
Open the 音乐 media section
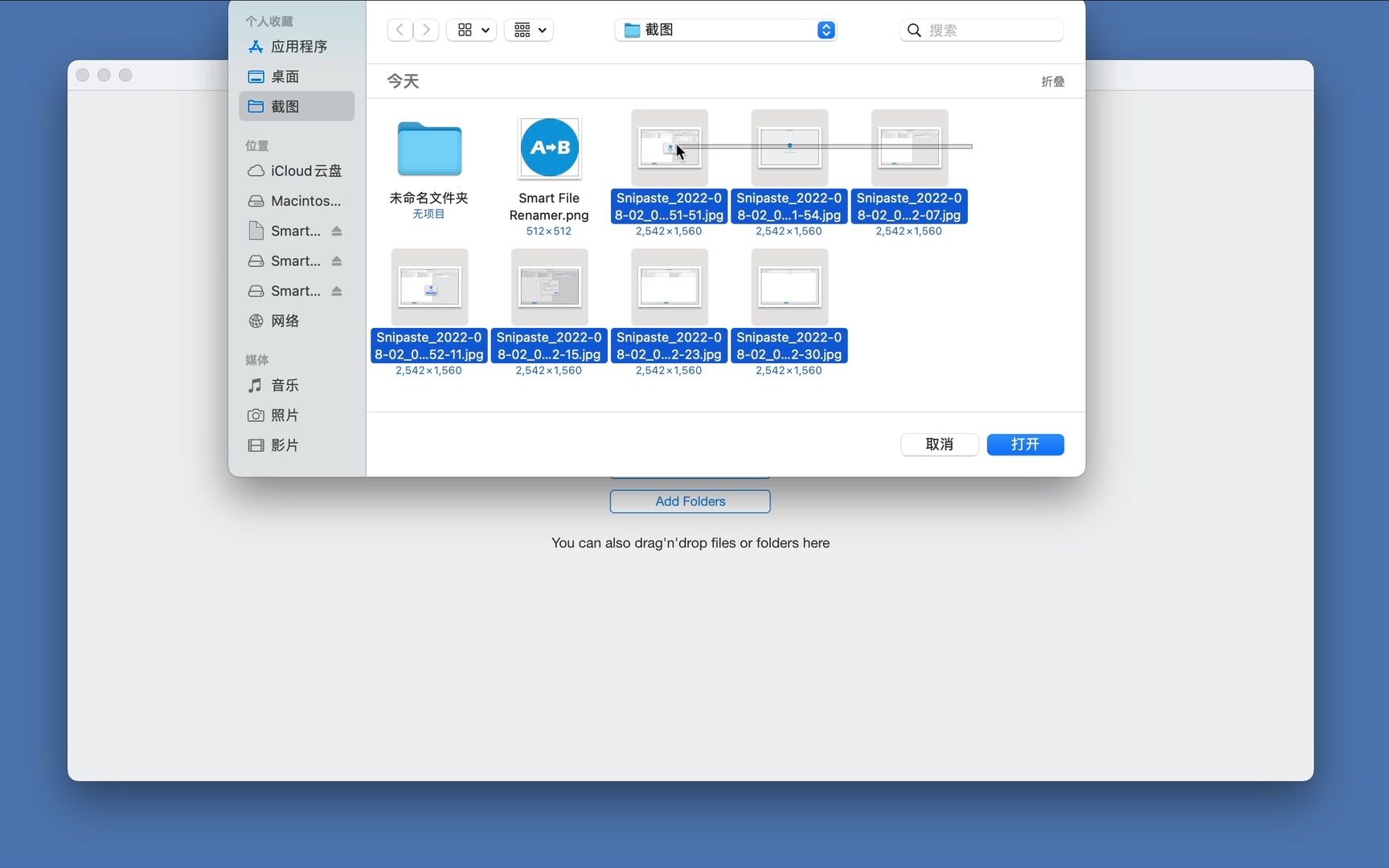click(285, 385)
